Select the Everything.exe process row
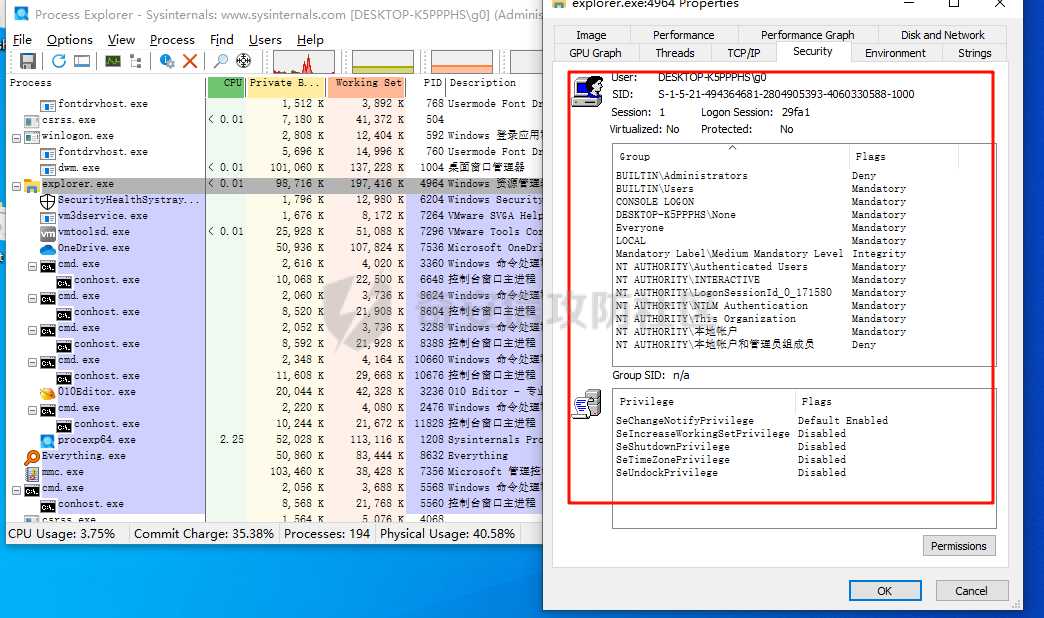Screen dimensions: 1044x618 (x=275, y=456)
